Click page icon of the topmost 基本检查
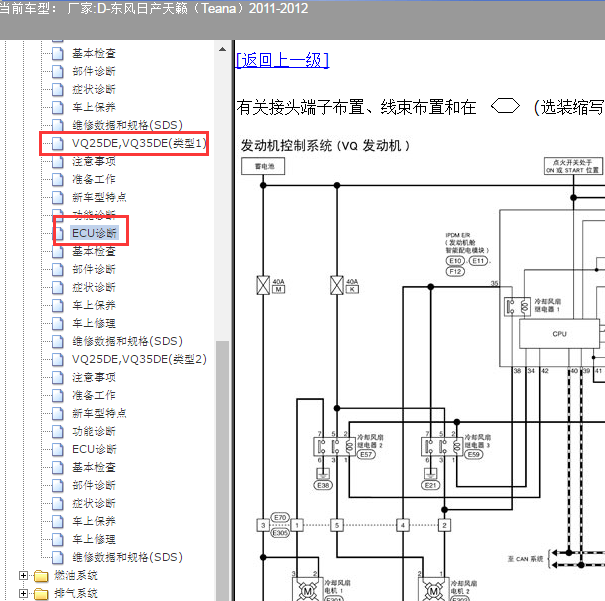605x601 pixels. (57, 54)
